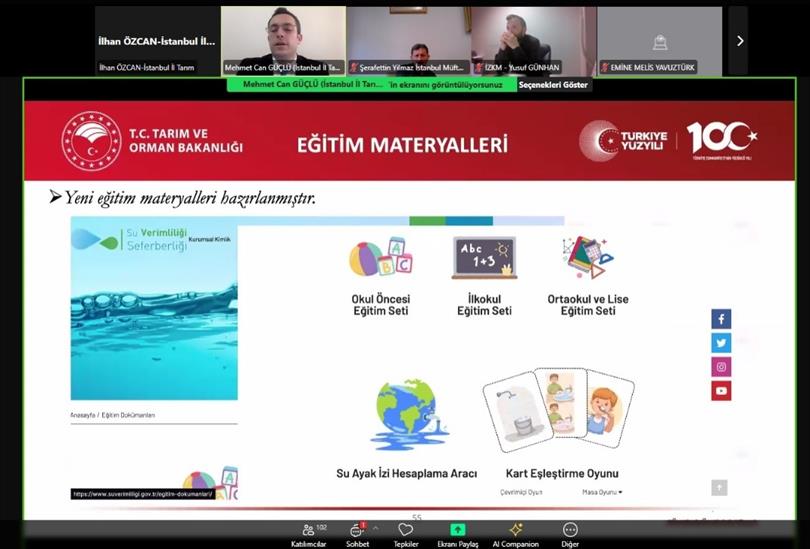Click the green Ekranı Paylaş icon
This screenshot has height=549, width=810.
[457, 530]
